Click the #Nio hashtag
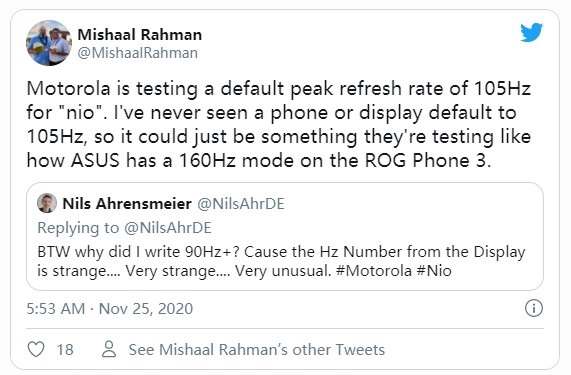571x375 pixels. pos(434,271)
